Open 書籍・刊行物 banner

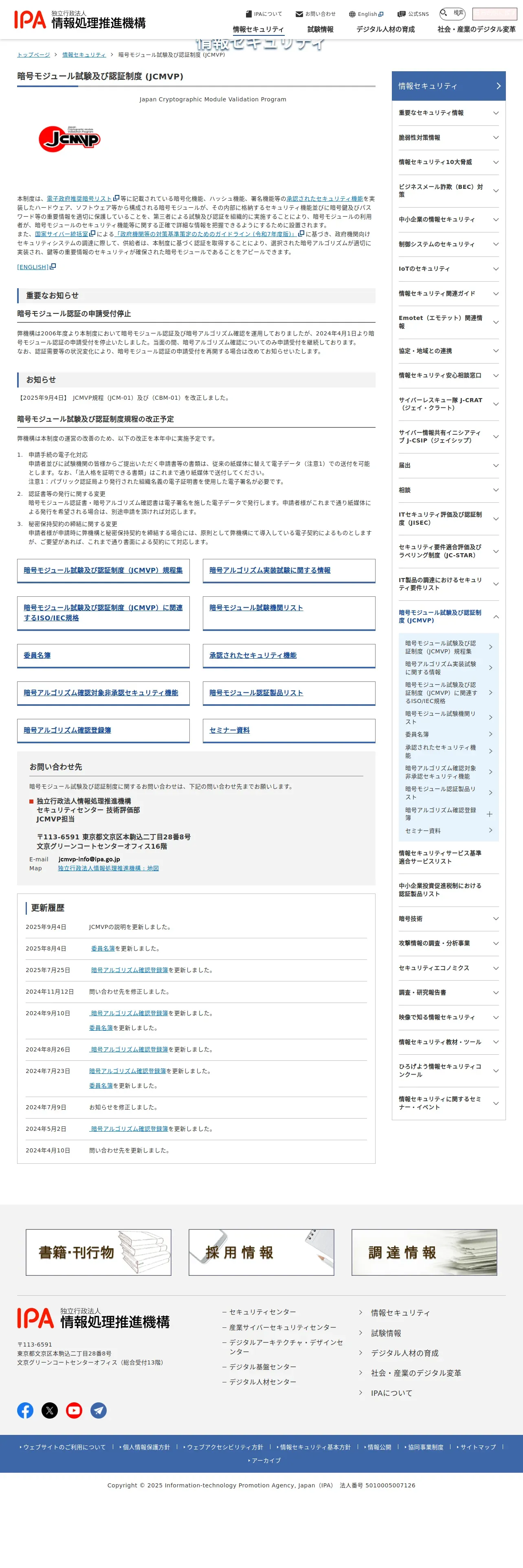[x=99, y=1252]
